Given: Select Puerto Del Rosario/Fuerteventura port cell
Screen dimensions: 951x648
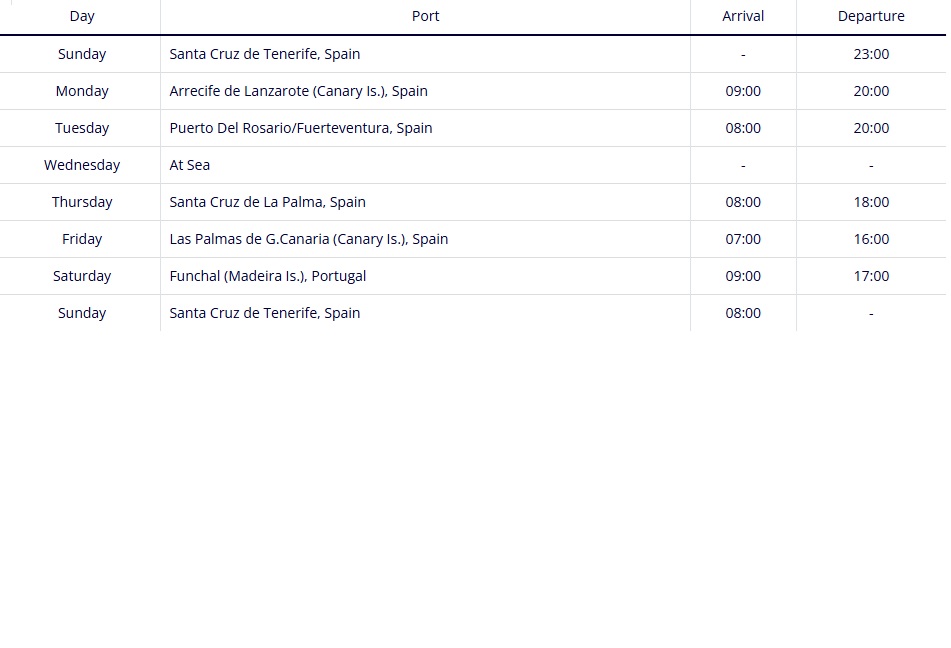Looking at the screenshot, I should tap(301, 128).
